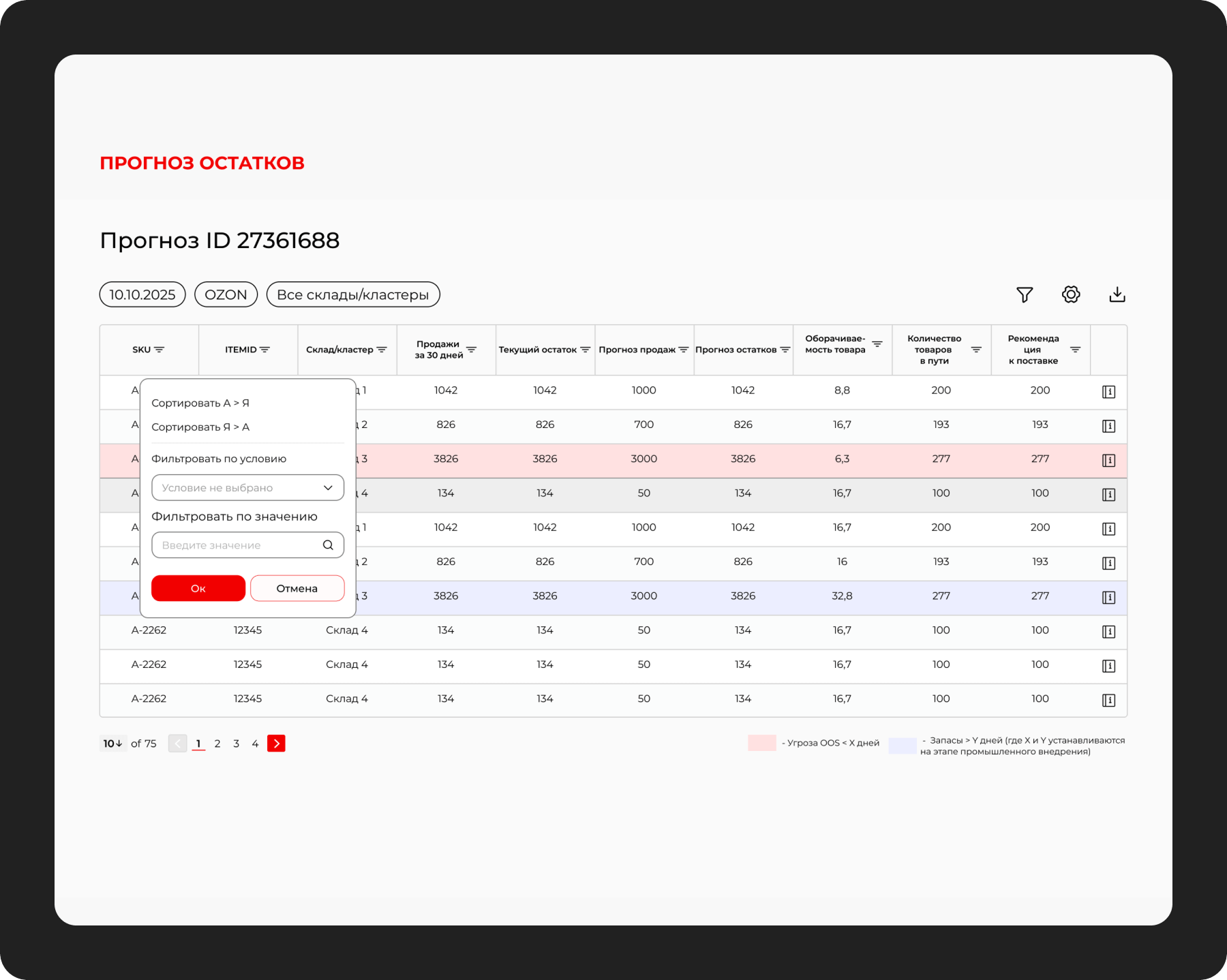Open the 'Все склады/кластеры' selector

(x=352, y=294)
